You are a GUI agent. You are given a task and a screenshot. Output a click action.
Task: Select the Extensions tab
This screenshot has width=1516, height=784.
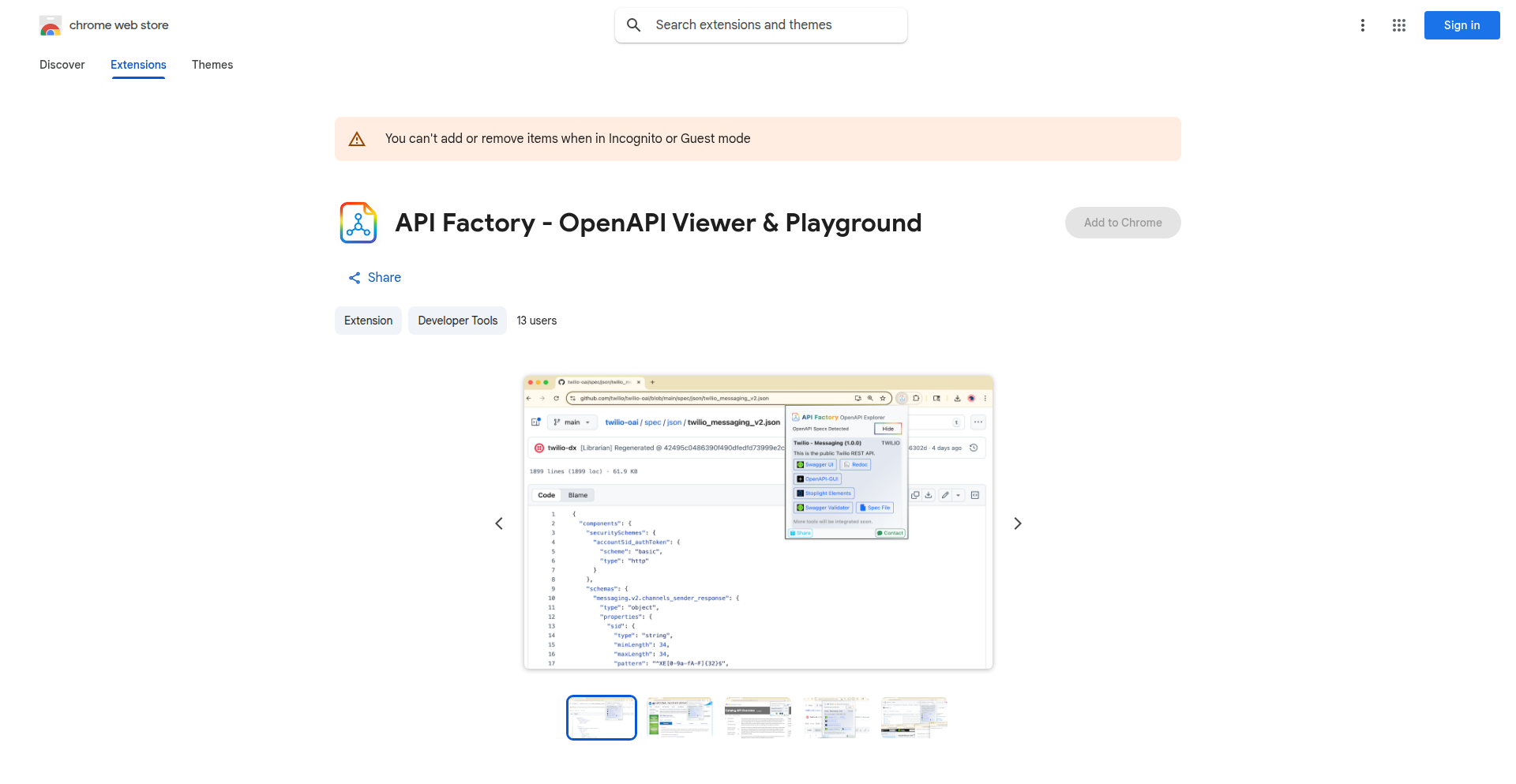138,65
